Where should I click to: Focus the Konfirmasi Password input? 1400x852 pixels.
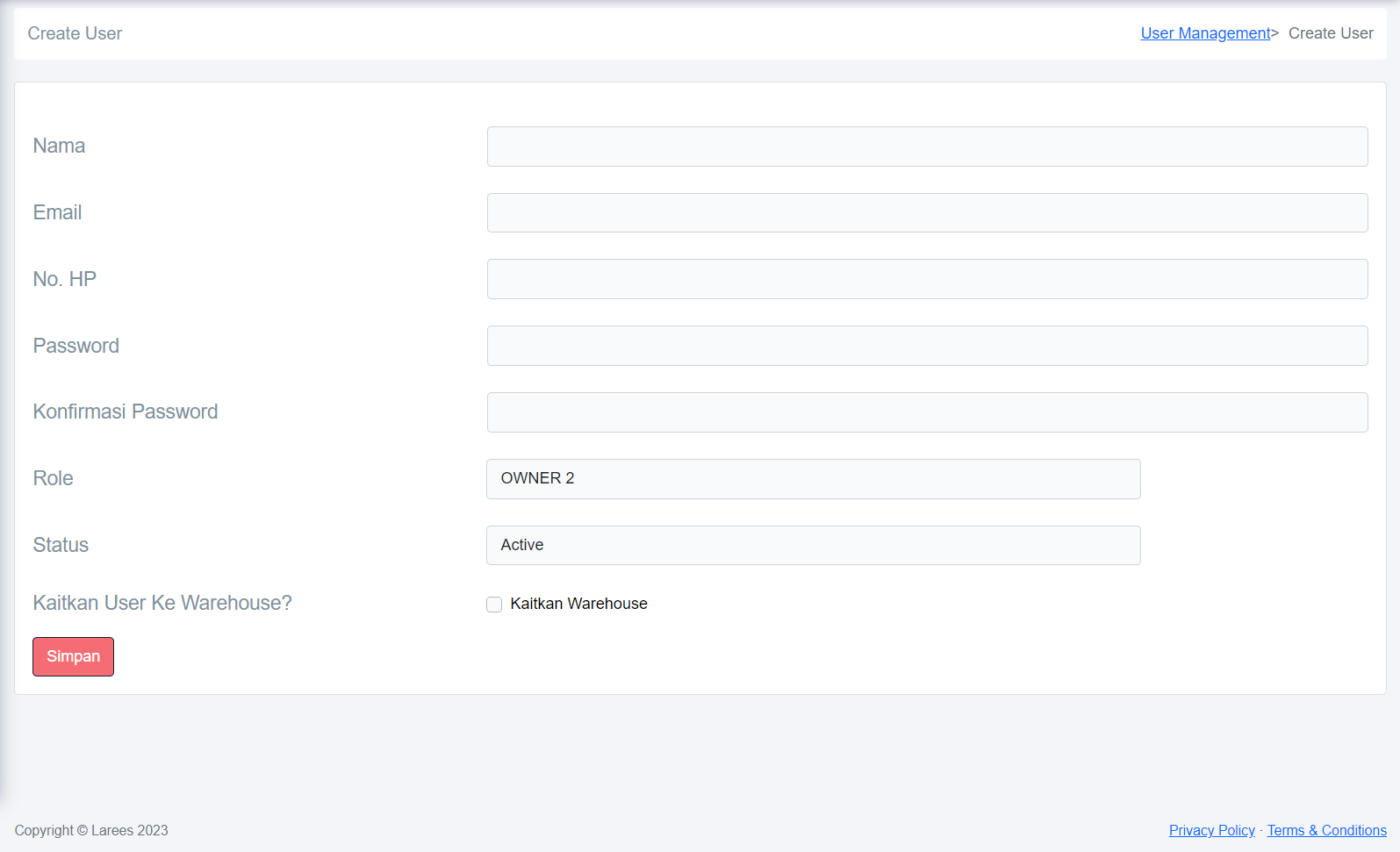coord(927,412)
